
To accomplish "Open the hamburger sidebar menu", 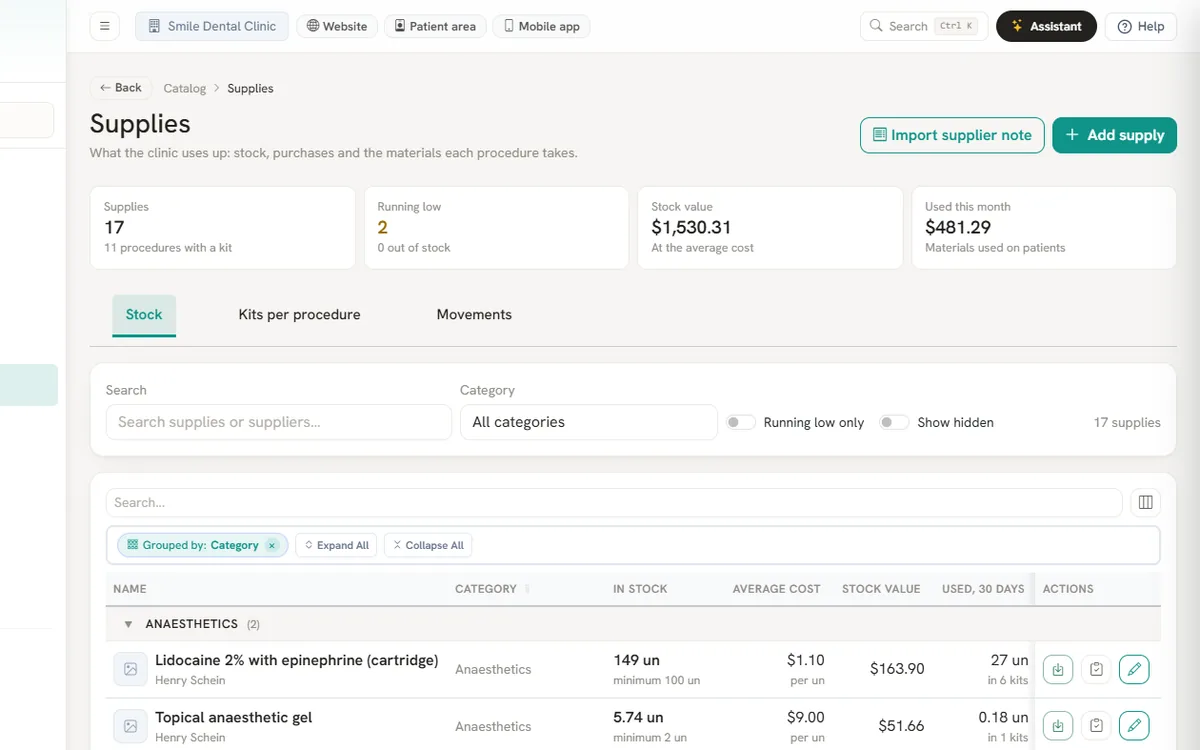I will 105,26.
